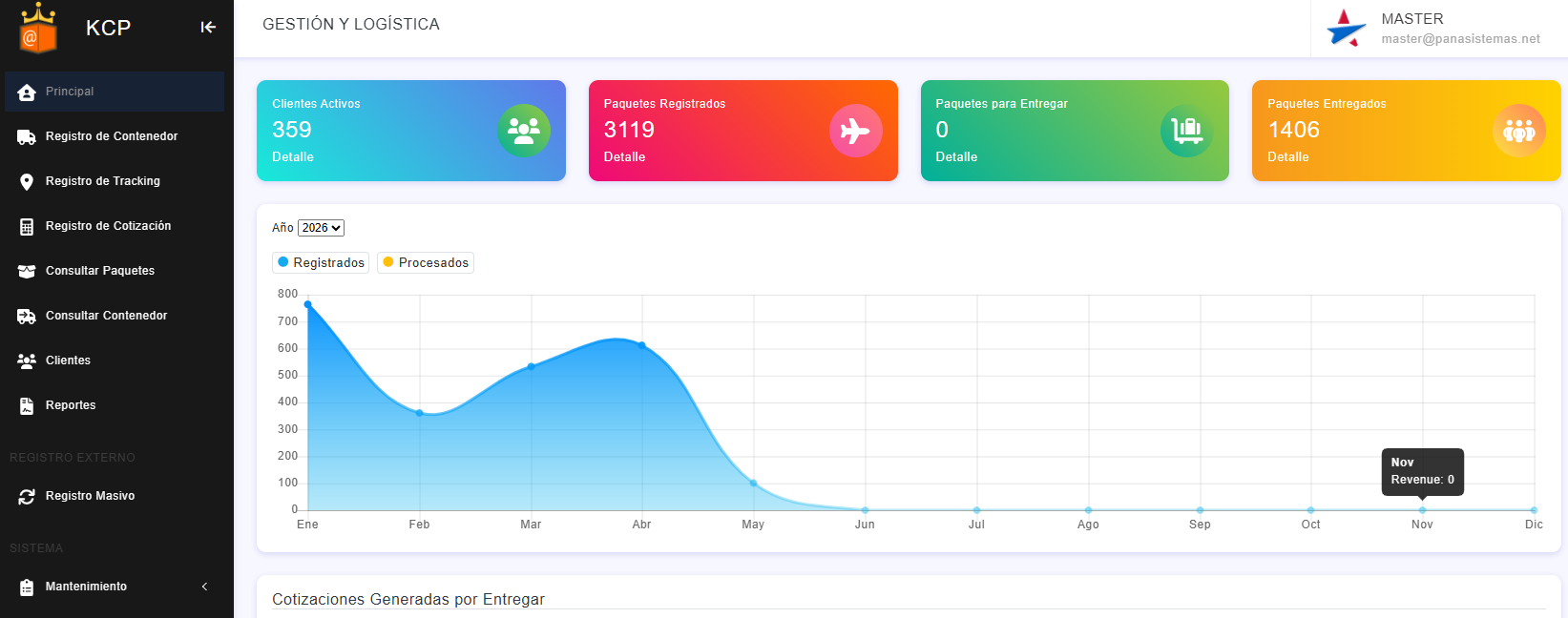
Task: Click the Feb data point on chart
Action: point(419,413)
